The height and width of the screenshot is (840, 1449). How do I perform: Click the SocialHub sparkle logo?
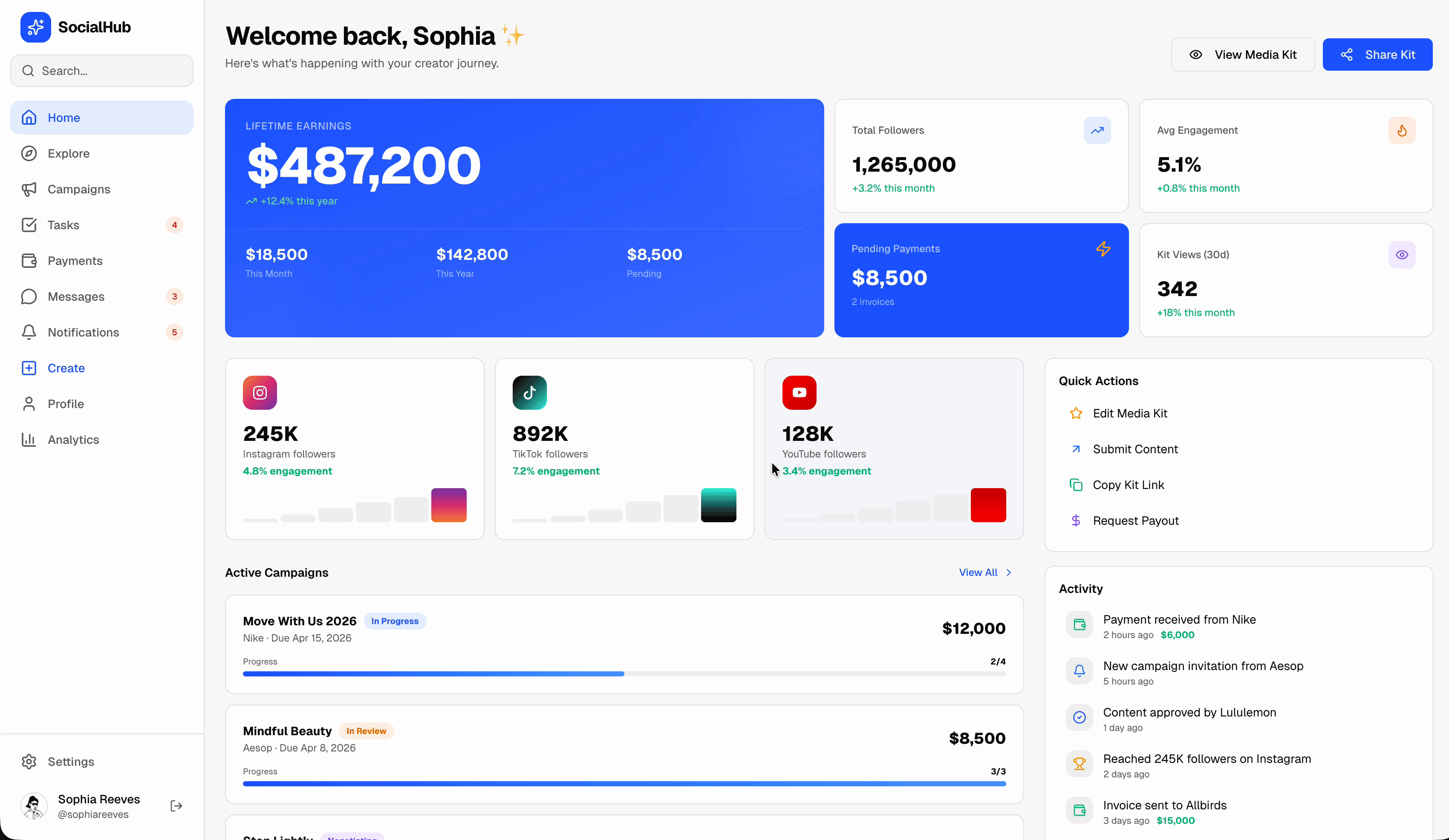(x=35, y=27)
